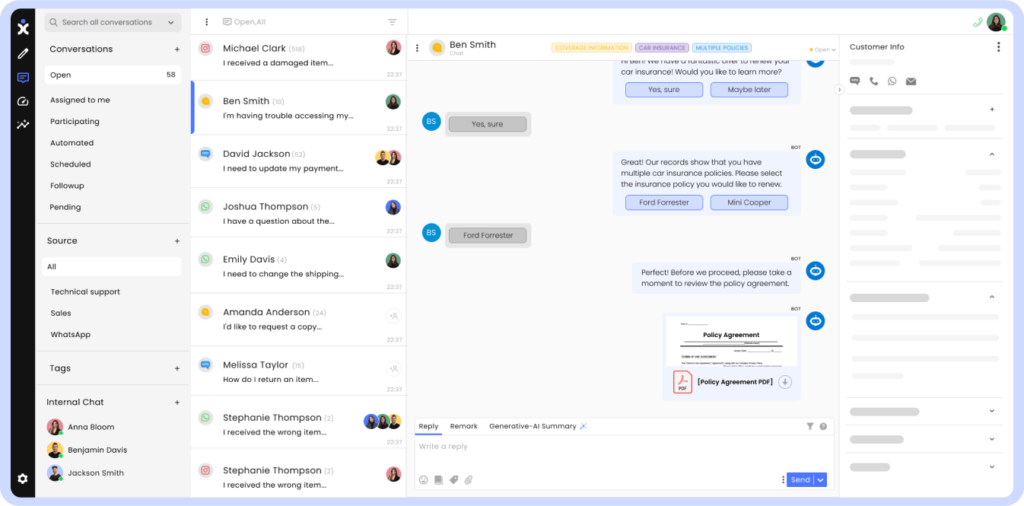Start a new Internal Chat
The image size is (1024, 506).
[177, 403]
